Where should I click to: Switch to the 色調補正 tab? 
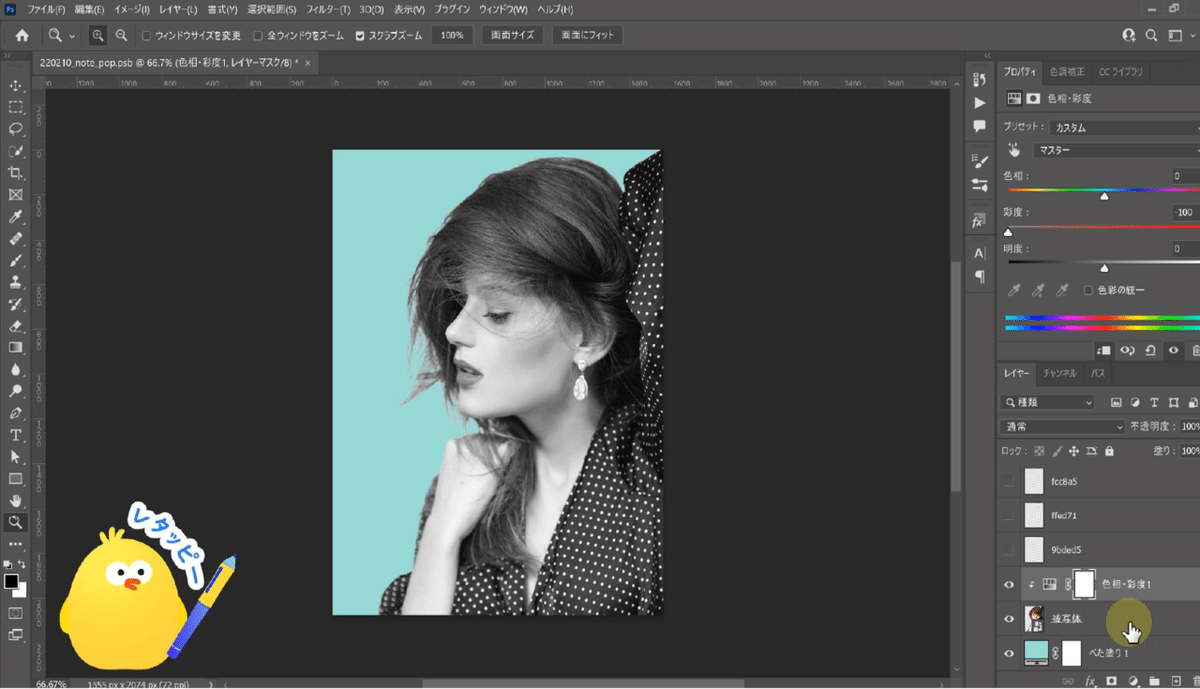tap(1068, 72)
